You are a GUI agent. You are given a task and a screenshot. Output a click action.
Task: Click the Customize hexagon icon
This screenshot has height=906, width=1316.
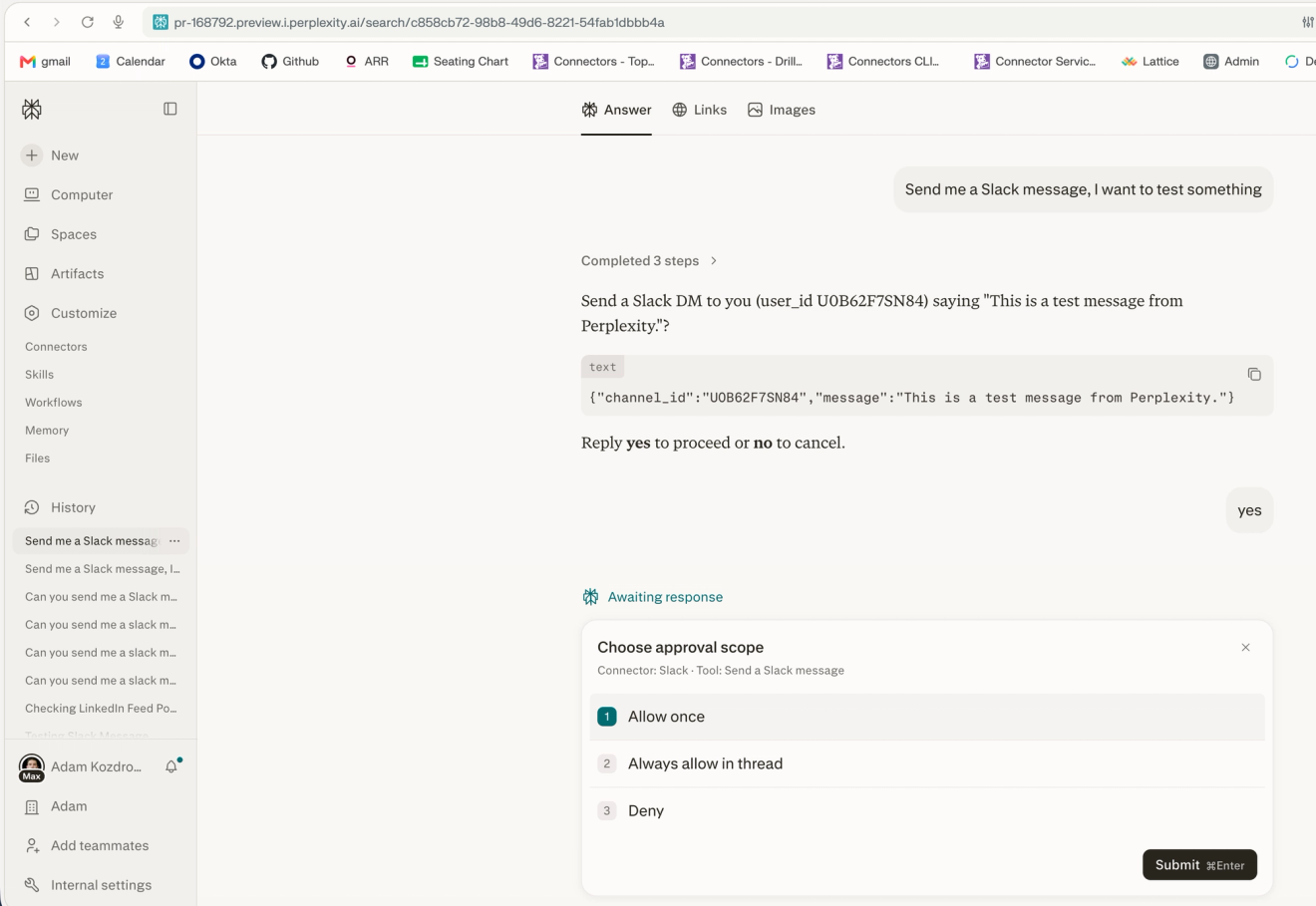32,313
